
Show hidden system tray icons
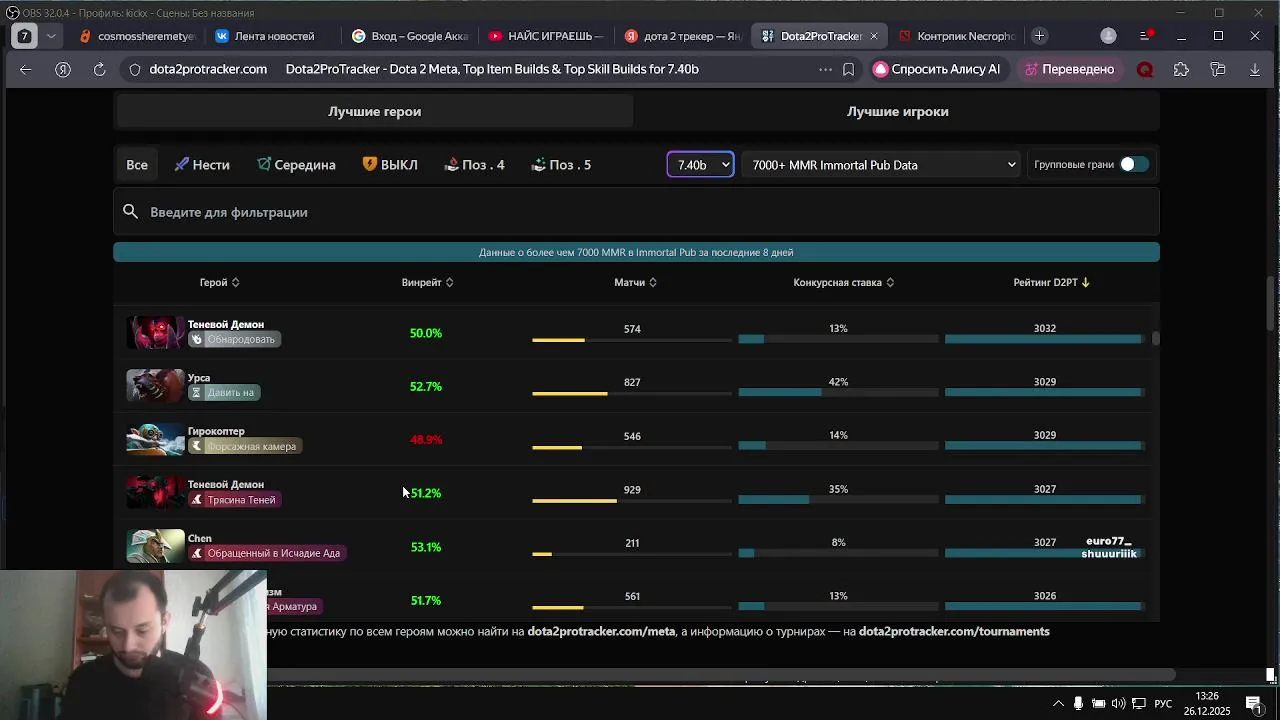[x=1058, y=703]
